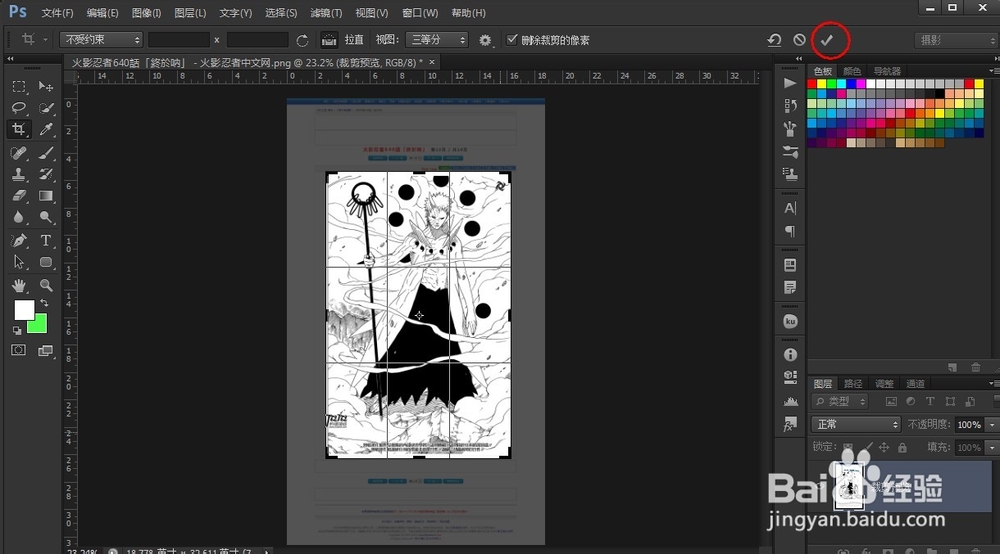Image resolution: width=1000 pixels, height=554 pixels.
Task: Toggle adjustment layer filter
Action: coord(911,402)
